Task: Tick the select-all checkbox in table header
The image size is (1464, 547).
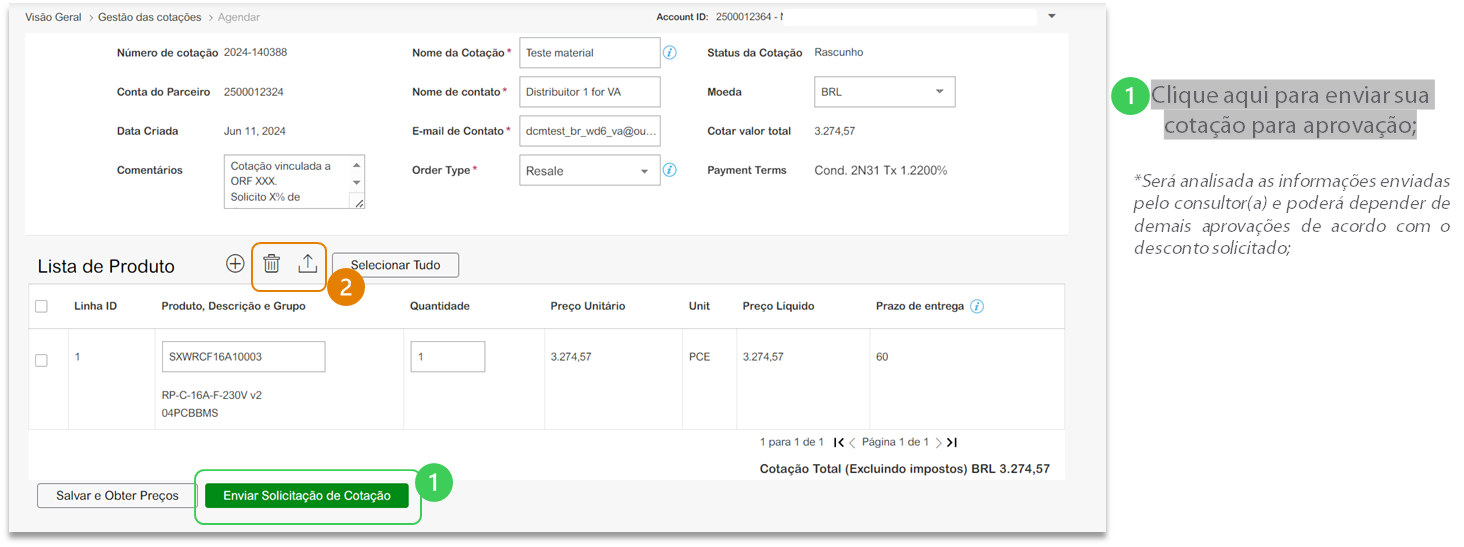Action: [41, 306]
